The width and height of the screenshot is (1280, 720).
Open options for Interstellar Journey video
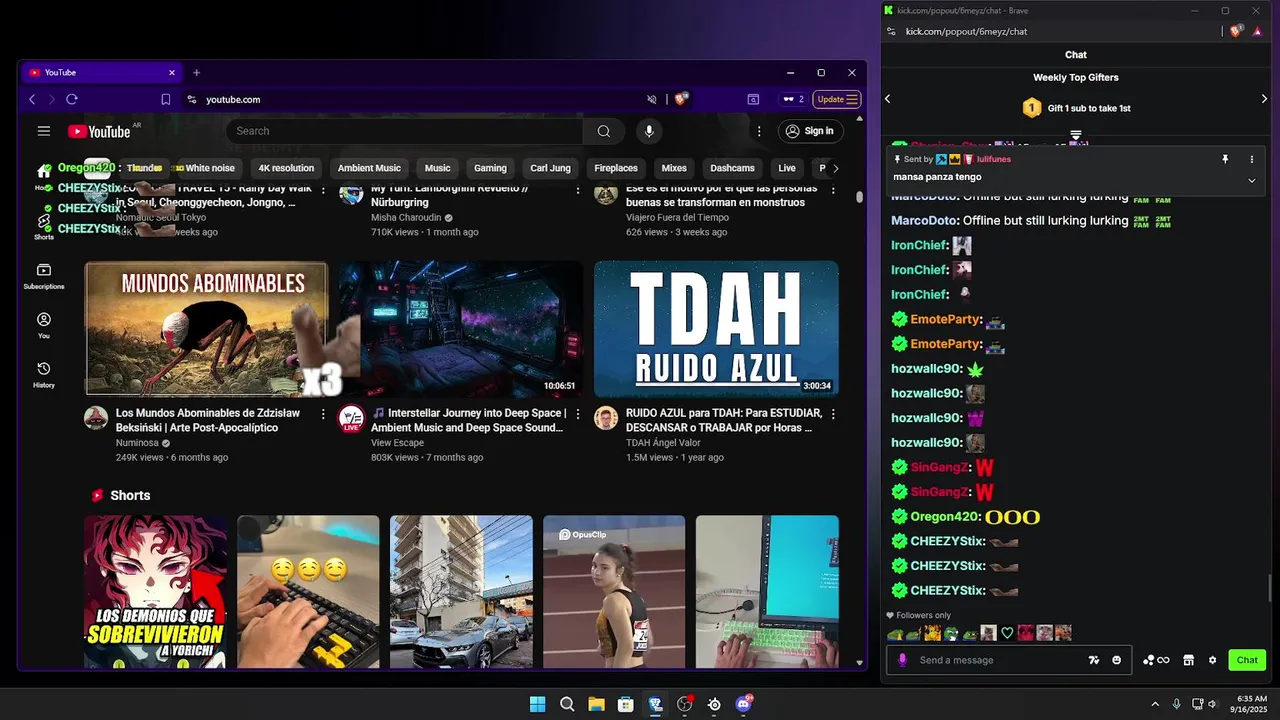tap(578, 413)
